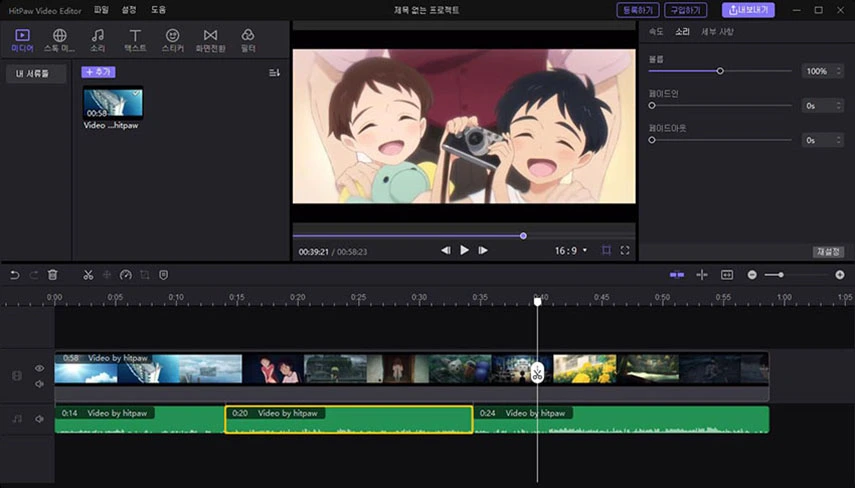The width and height of the screenshot is (855, 488).
Task: Select the Video hitpaw media thumbnail
Action: [x=113, y=104]
